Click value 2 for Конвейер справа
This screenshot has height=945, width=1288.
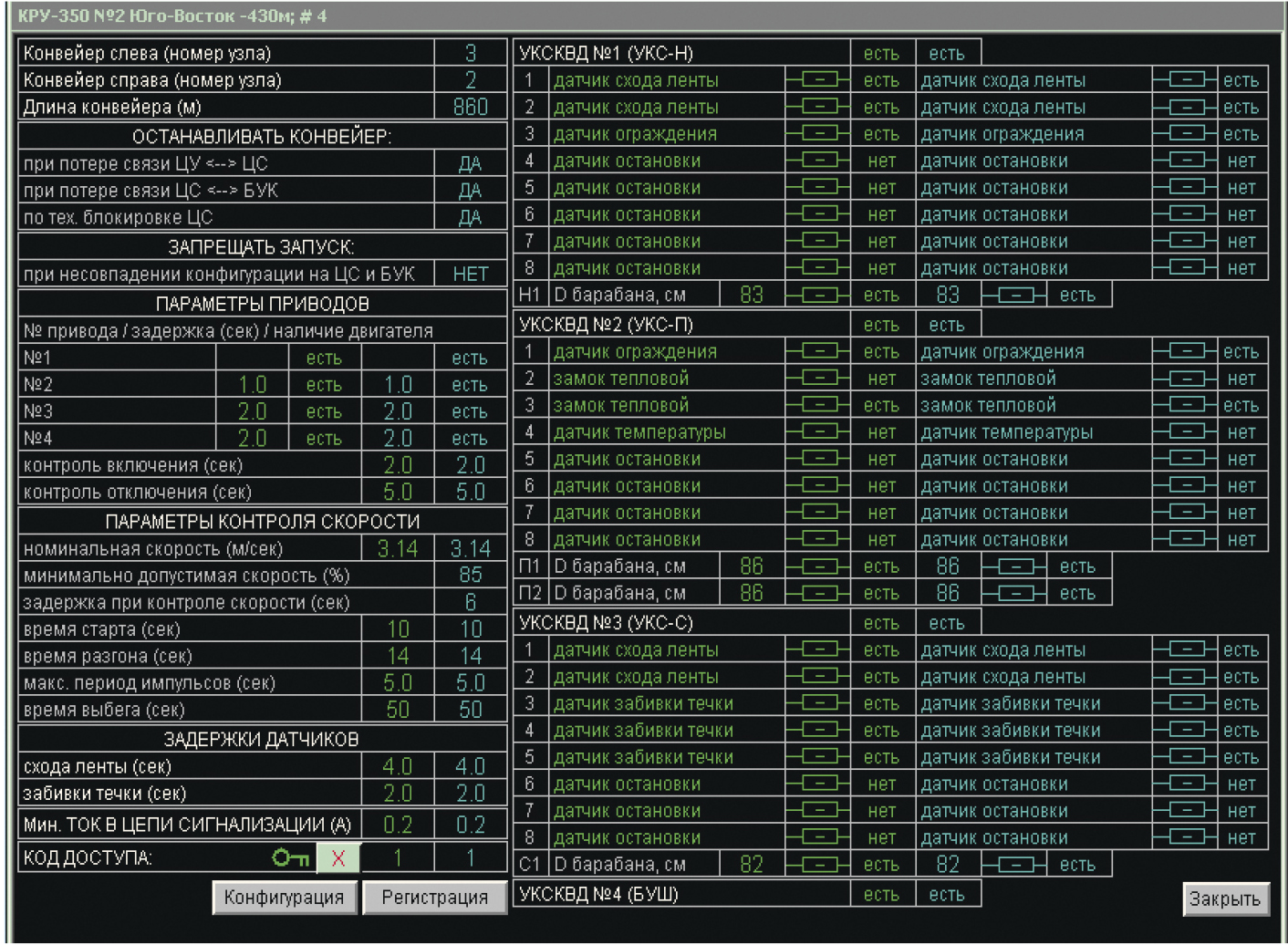(471, 80)
